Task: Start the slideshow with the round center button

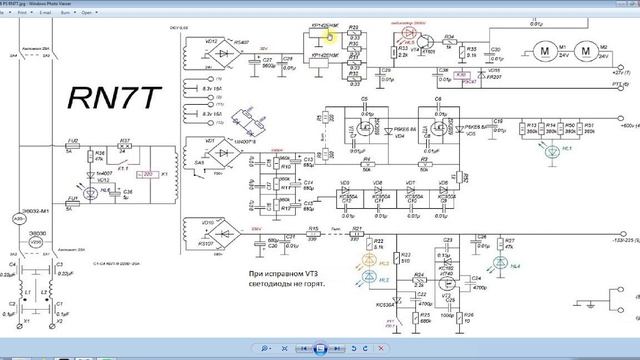Action: [x=320, y=349]
